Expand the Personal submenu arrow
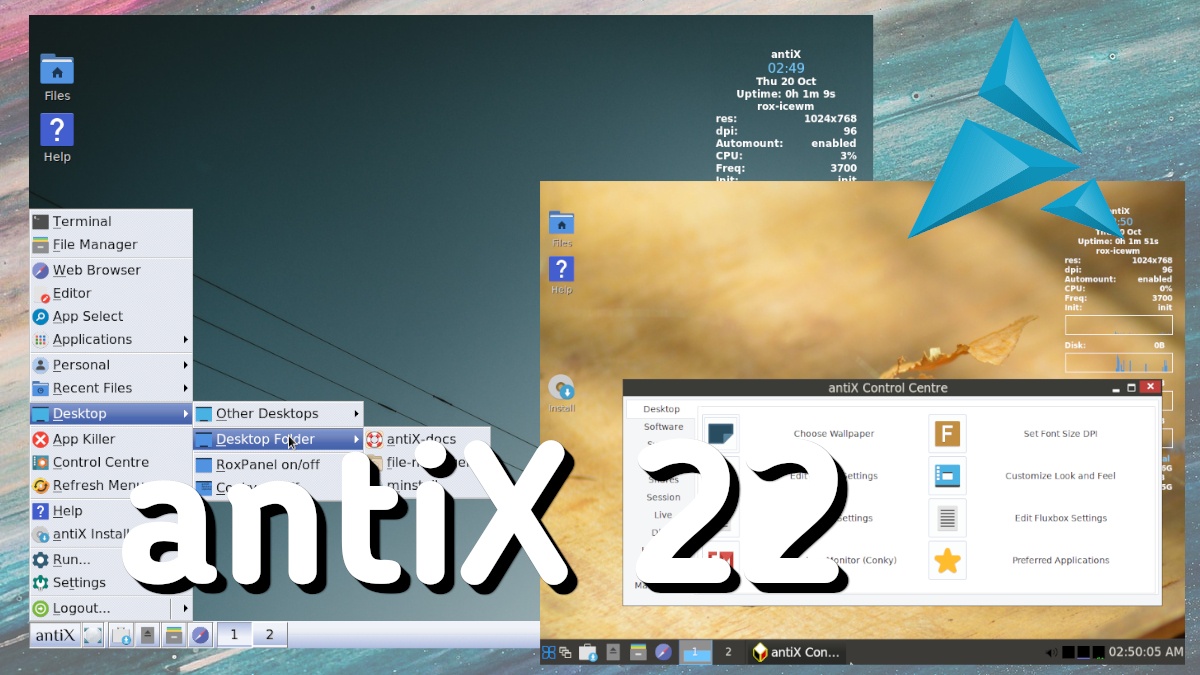 coord(186,365)
